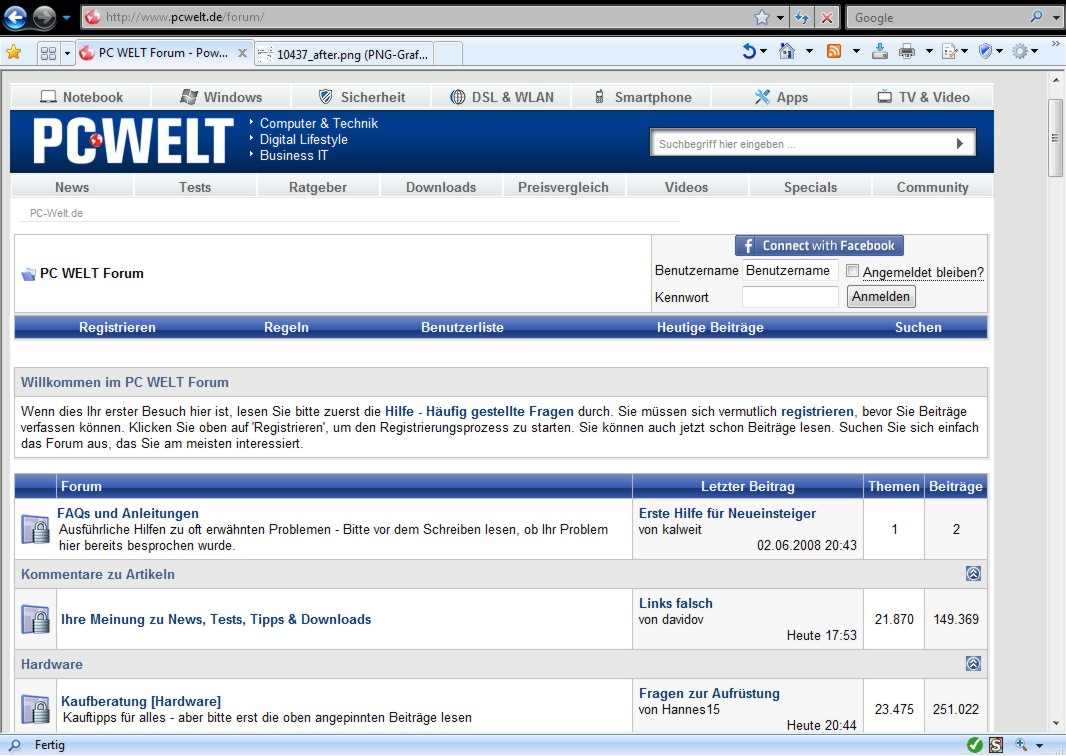Collapse the Kommentare zu Artikeln category
This screenshot has width=1066, height=756.
[974, 573]
